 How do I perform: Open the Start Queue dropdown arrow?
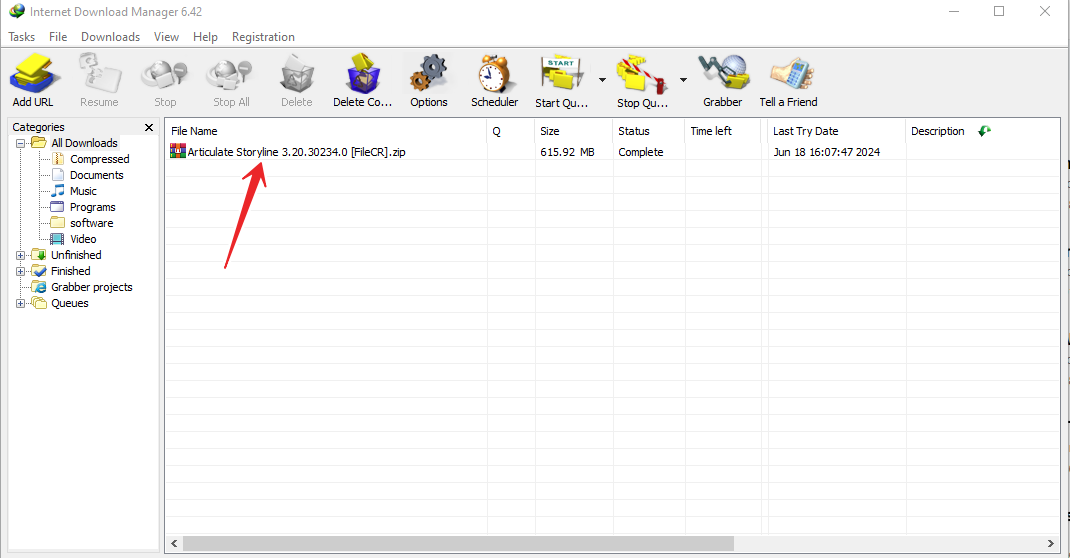click(x=603, y=80)
